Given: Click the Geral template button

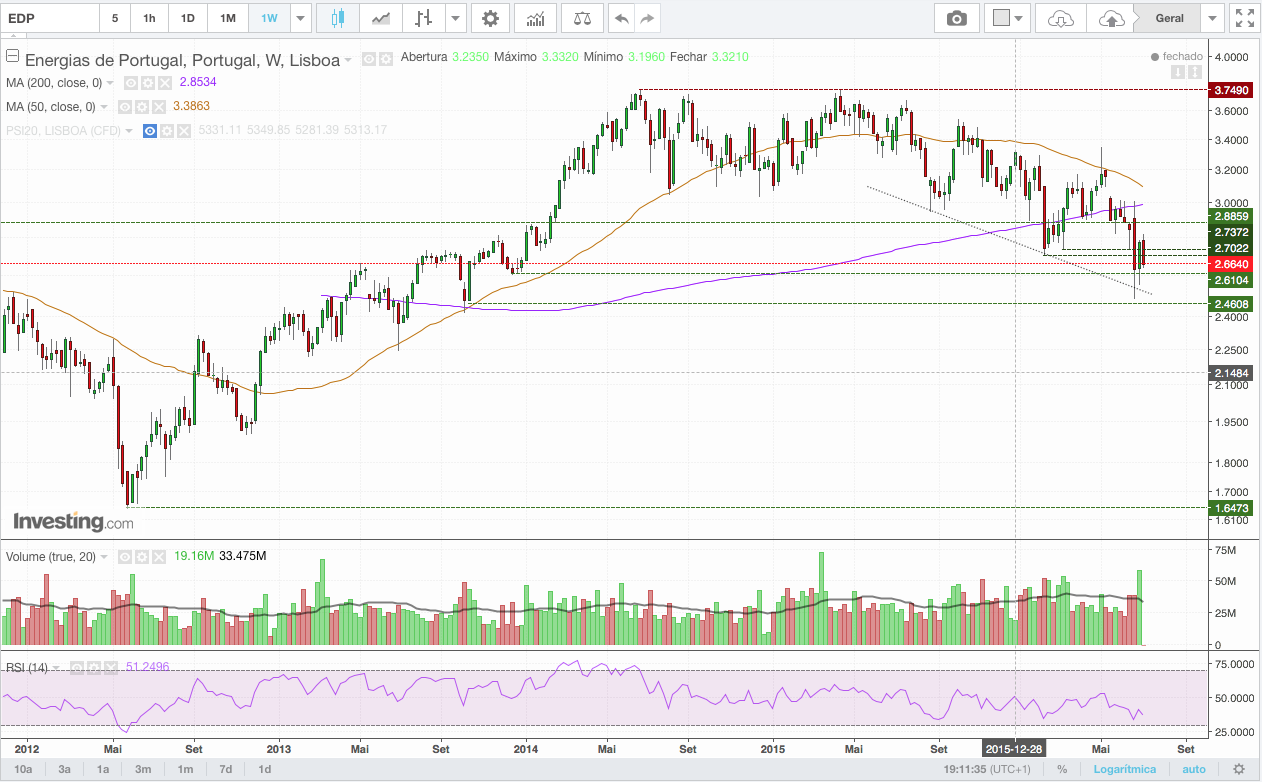Looking at the screenshot, I should point(1169,18).
